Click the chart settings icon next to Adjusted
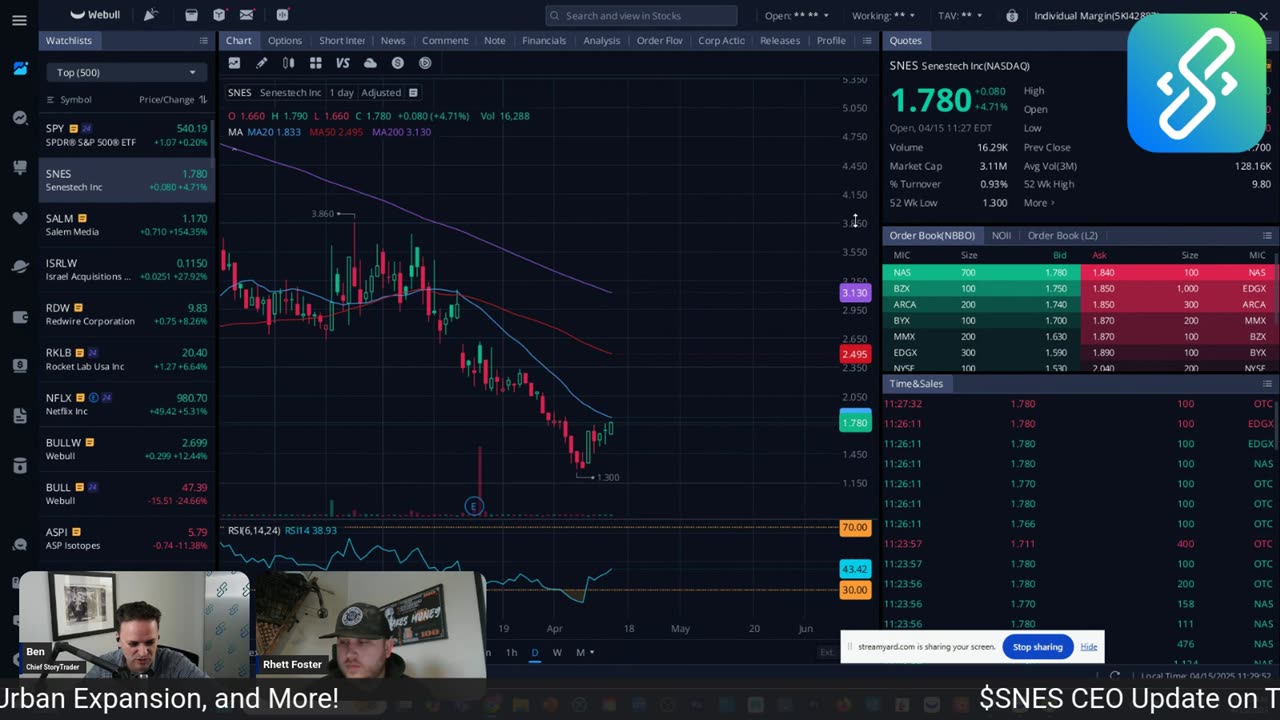This screenshot has width=1280, height=720. (412, 92)
